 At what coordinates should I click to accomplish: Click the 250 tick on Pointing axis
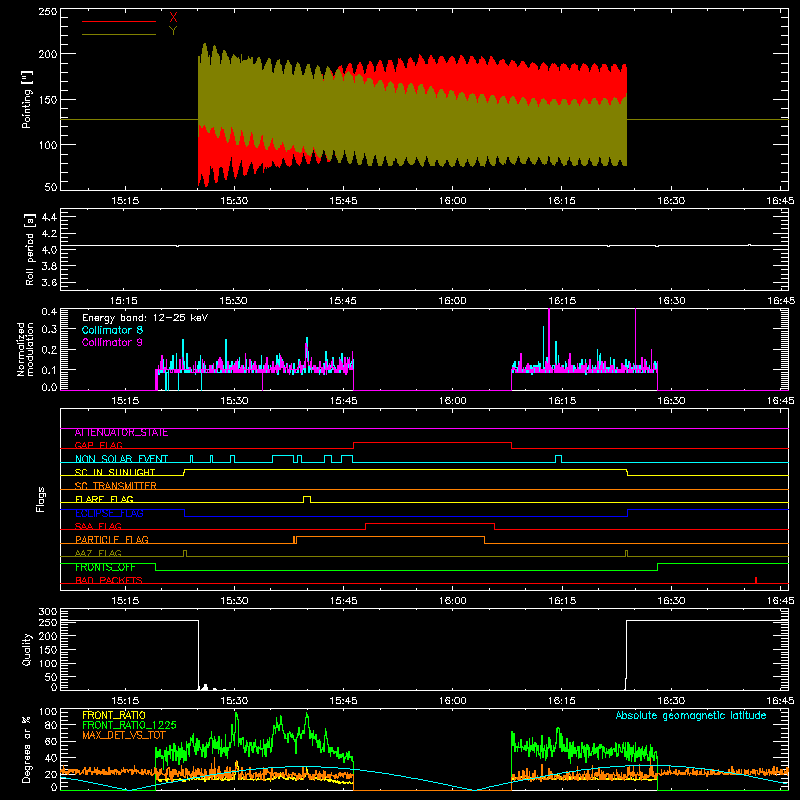tap(47, 12)
